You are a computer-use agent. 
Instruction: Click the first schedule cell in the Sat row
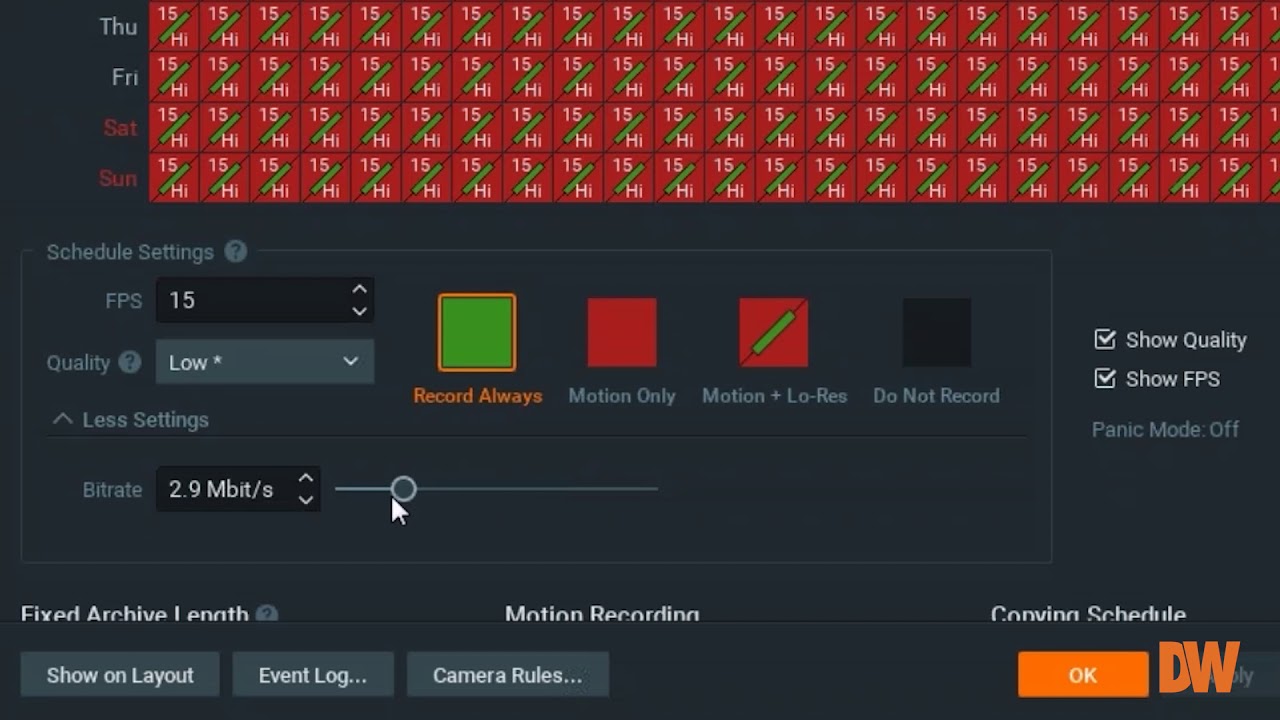(174, 127)
